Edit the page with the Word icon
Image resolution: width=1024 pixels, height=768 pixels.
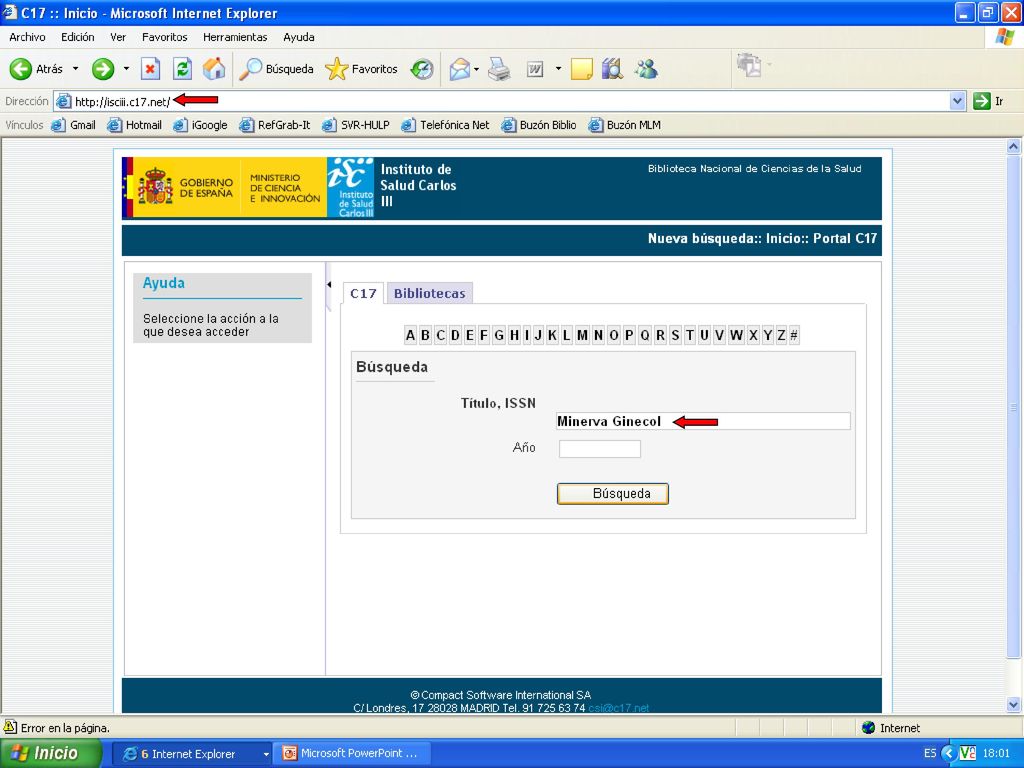pyautogui.click(x=535, y=69)
